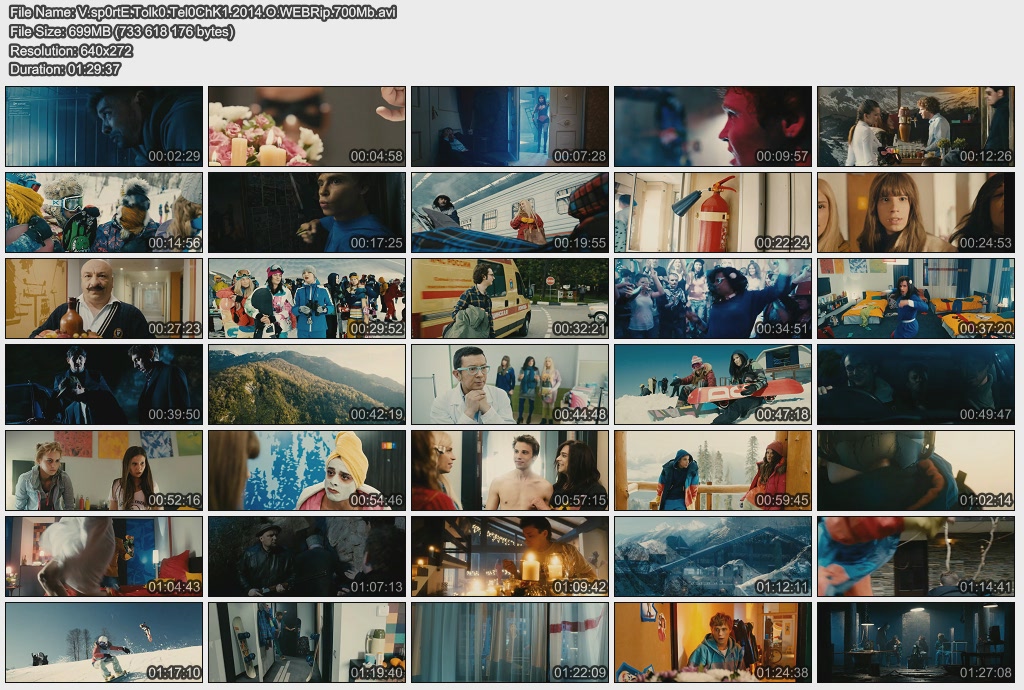Open the yellow ambulance thumbnail at 00:32:21
The width and height of the screenshot is (1024, 690).
tap(510, 298)
